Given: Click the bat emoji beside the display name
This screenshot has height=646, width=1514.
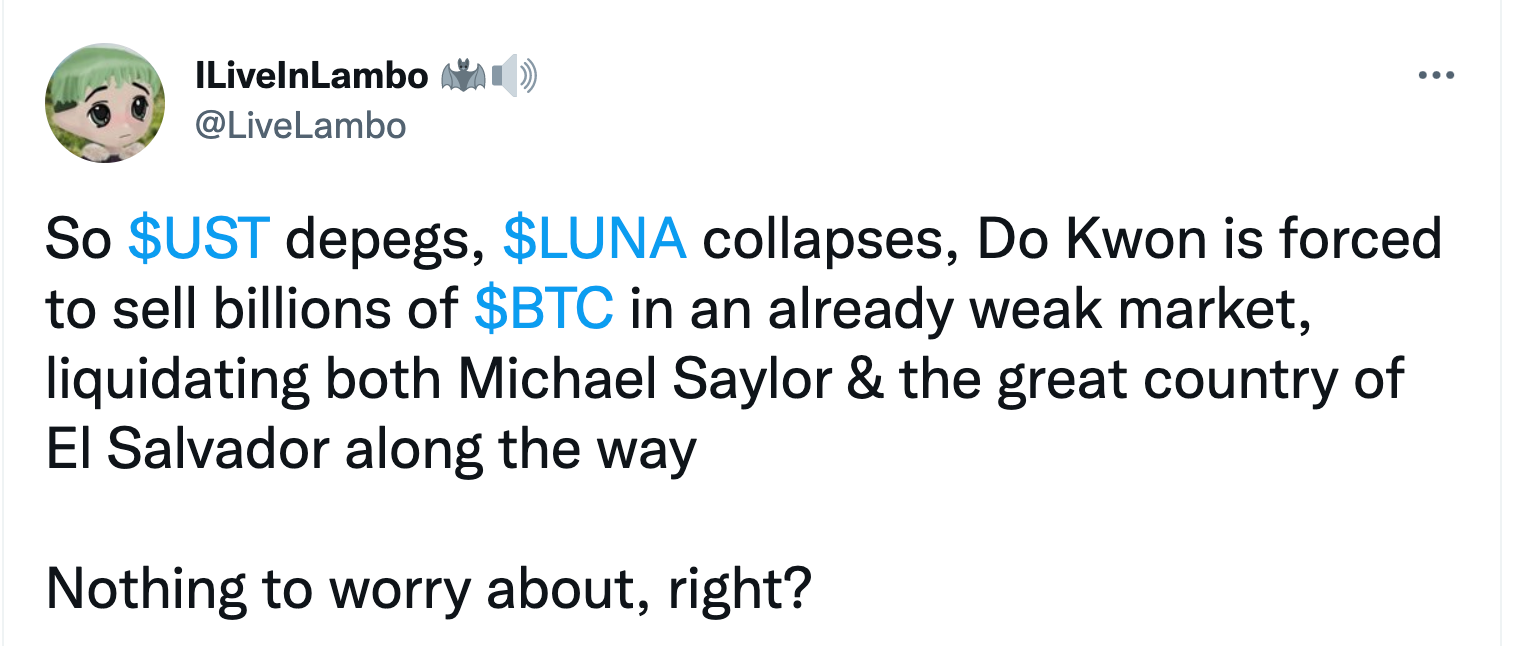Looking at the screenshot, I should [462, 76].
